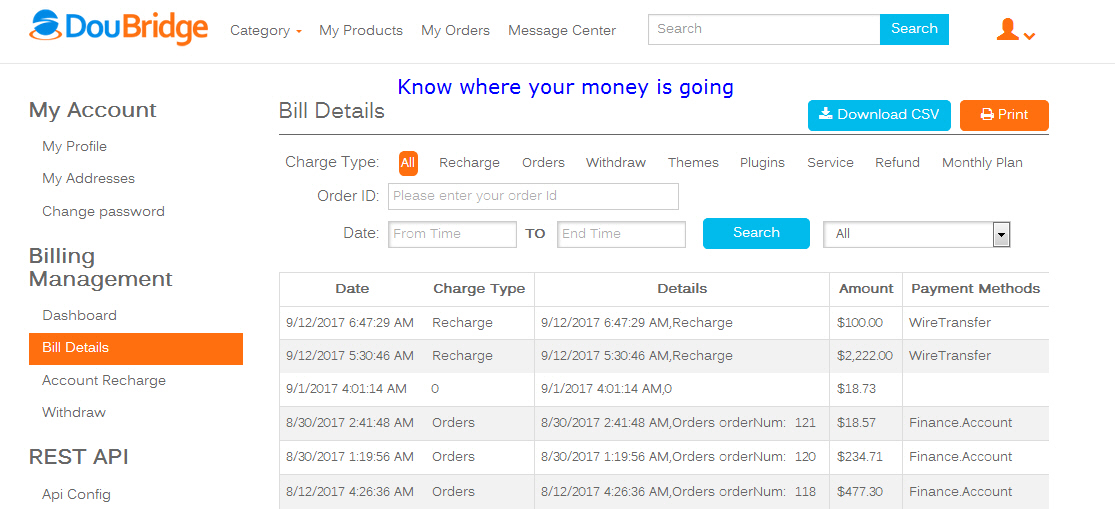Viewport: 1115px width, 509px height.
Task: Click the 8/30/2017 2:41:48 AM date cell
Action: click(x=350, y=423)
